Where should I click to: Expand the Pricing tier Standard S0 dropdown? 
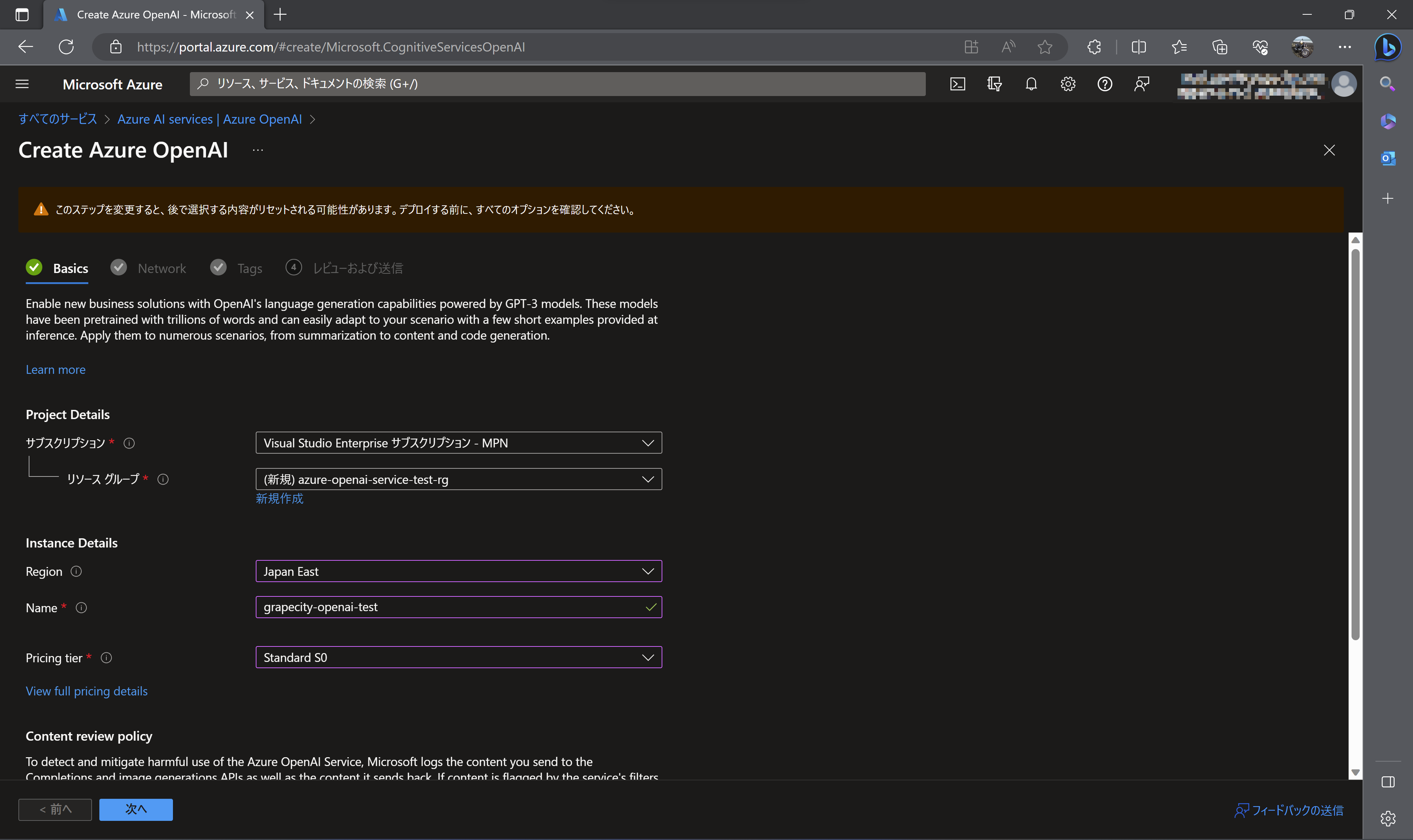pyautogui.click(x=458, y=657)
